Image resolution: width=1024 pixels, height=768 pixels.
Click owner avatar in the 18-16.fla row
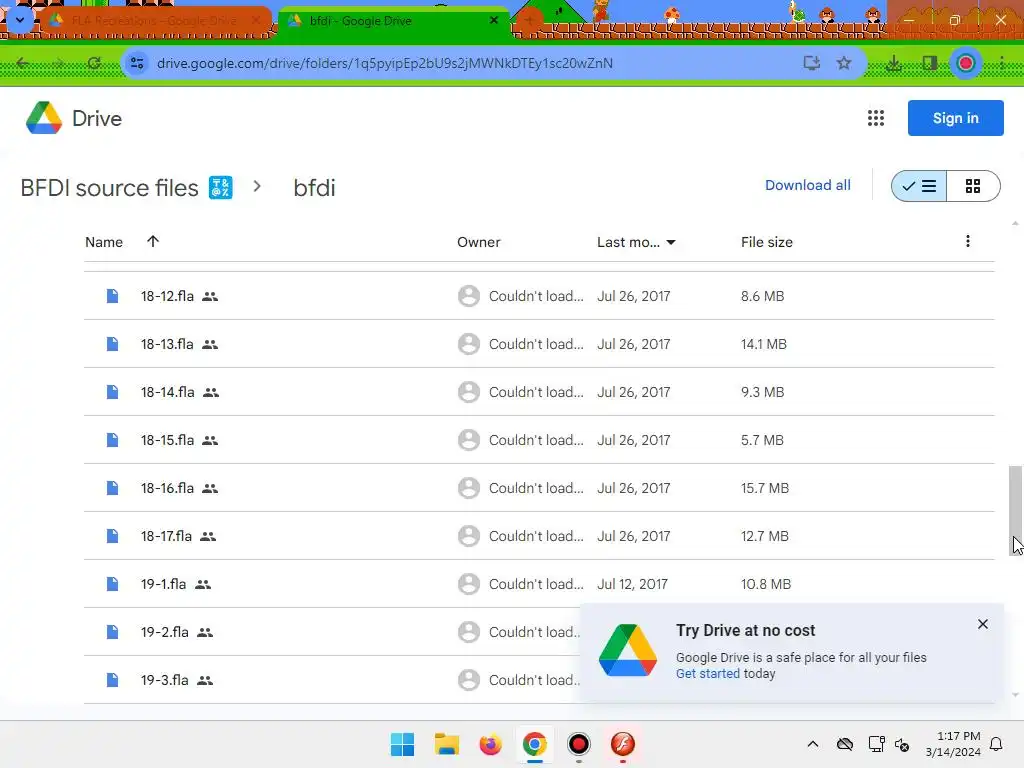469,488
